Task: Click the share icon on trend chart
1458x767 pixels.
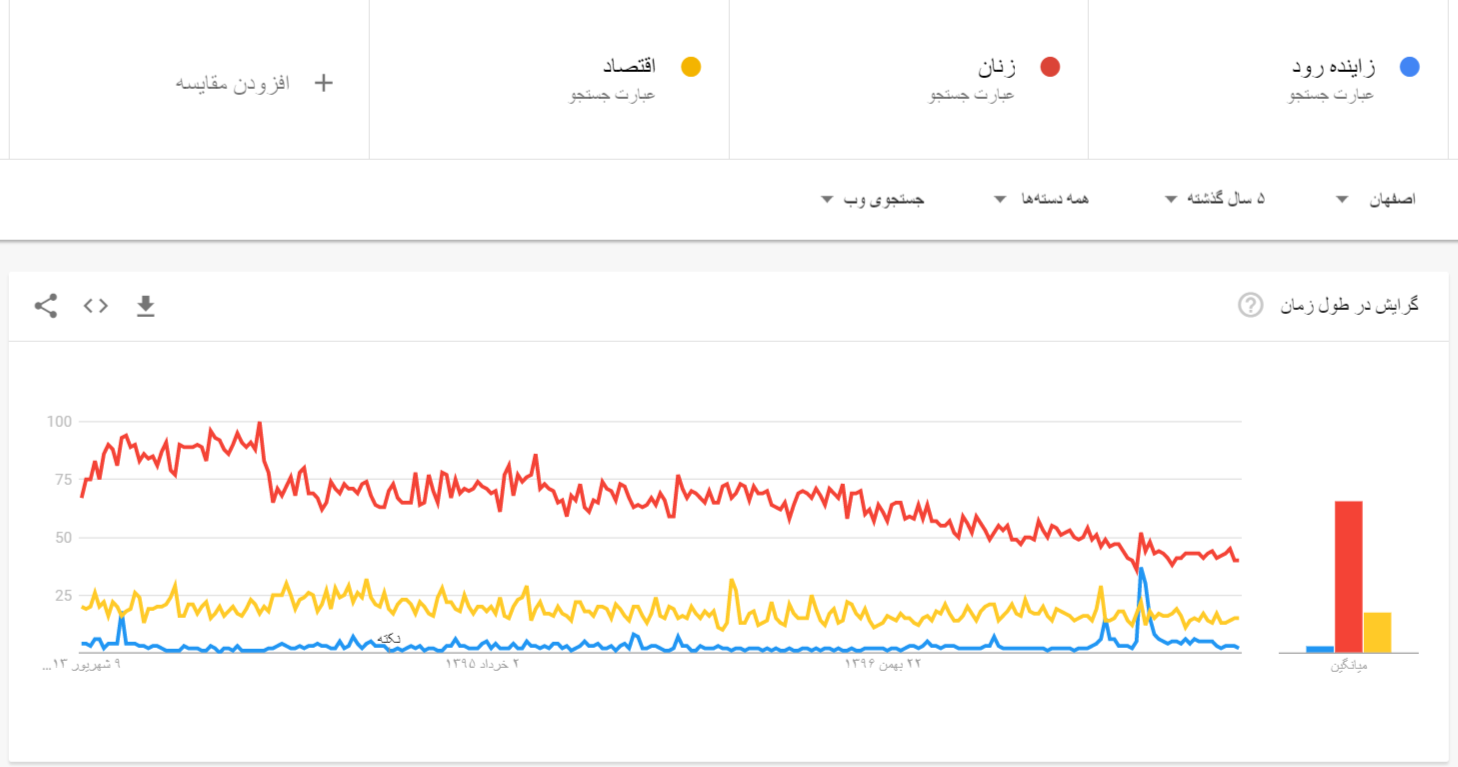Action: (46, 306)
